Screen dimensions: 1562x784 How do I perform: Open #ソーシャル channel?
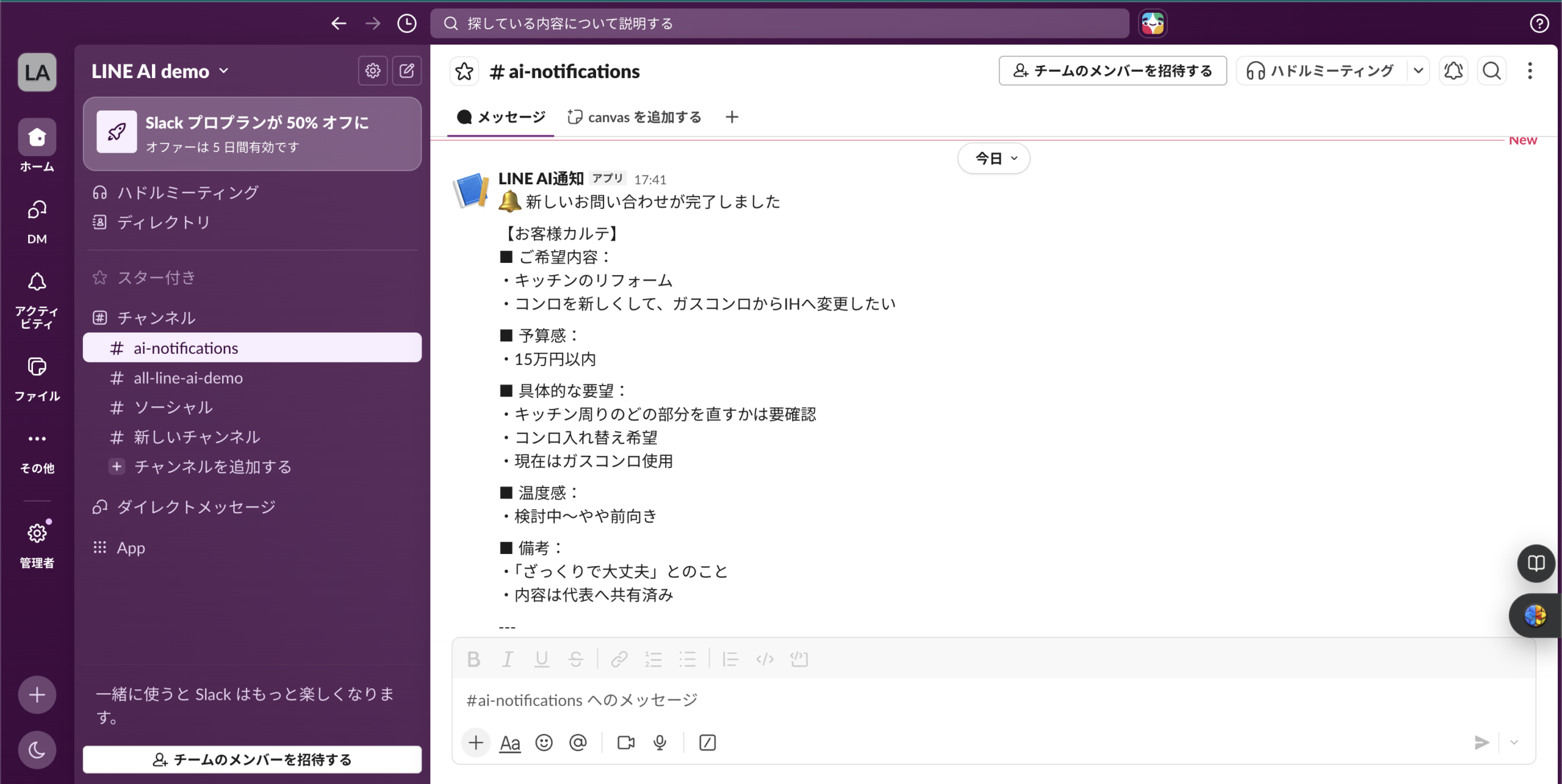252,407
